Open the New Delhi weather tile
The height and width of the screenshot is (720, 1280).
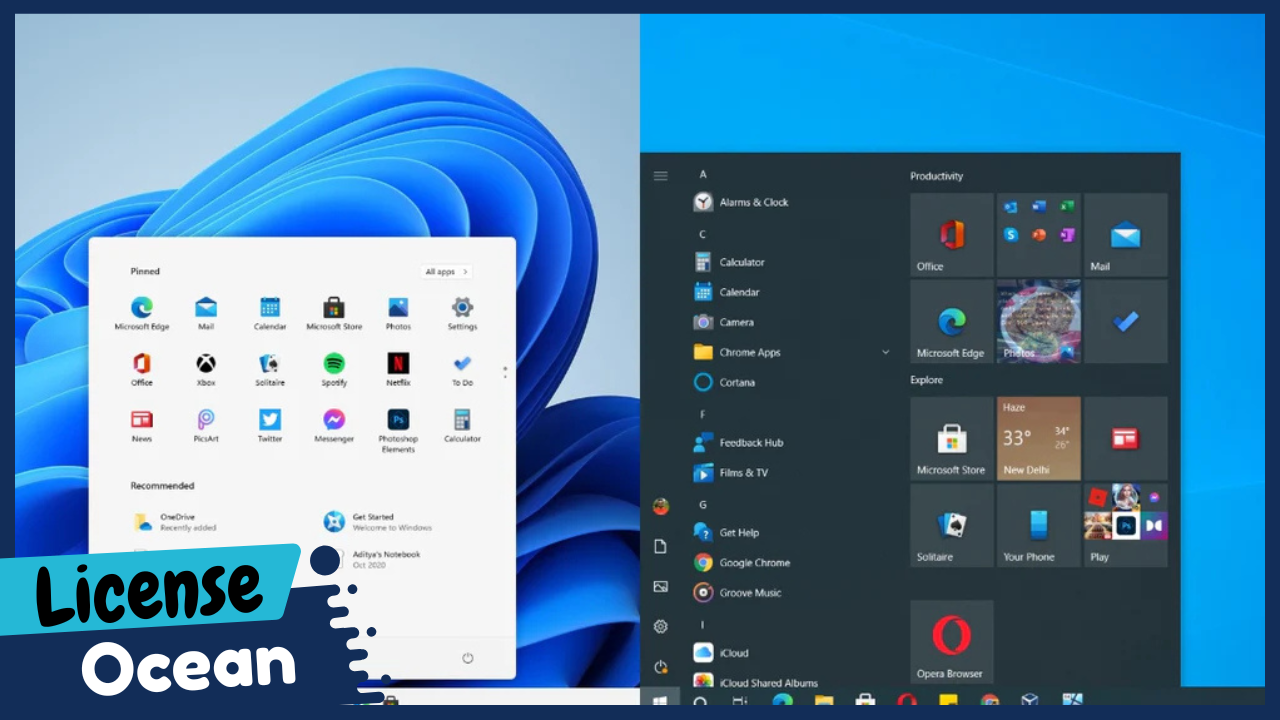(x=1038, y=438)
